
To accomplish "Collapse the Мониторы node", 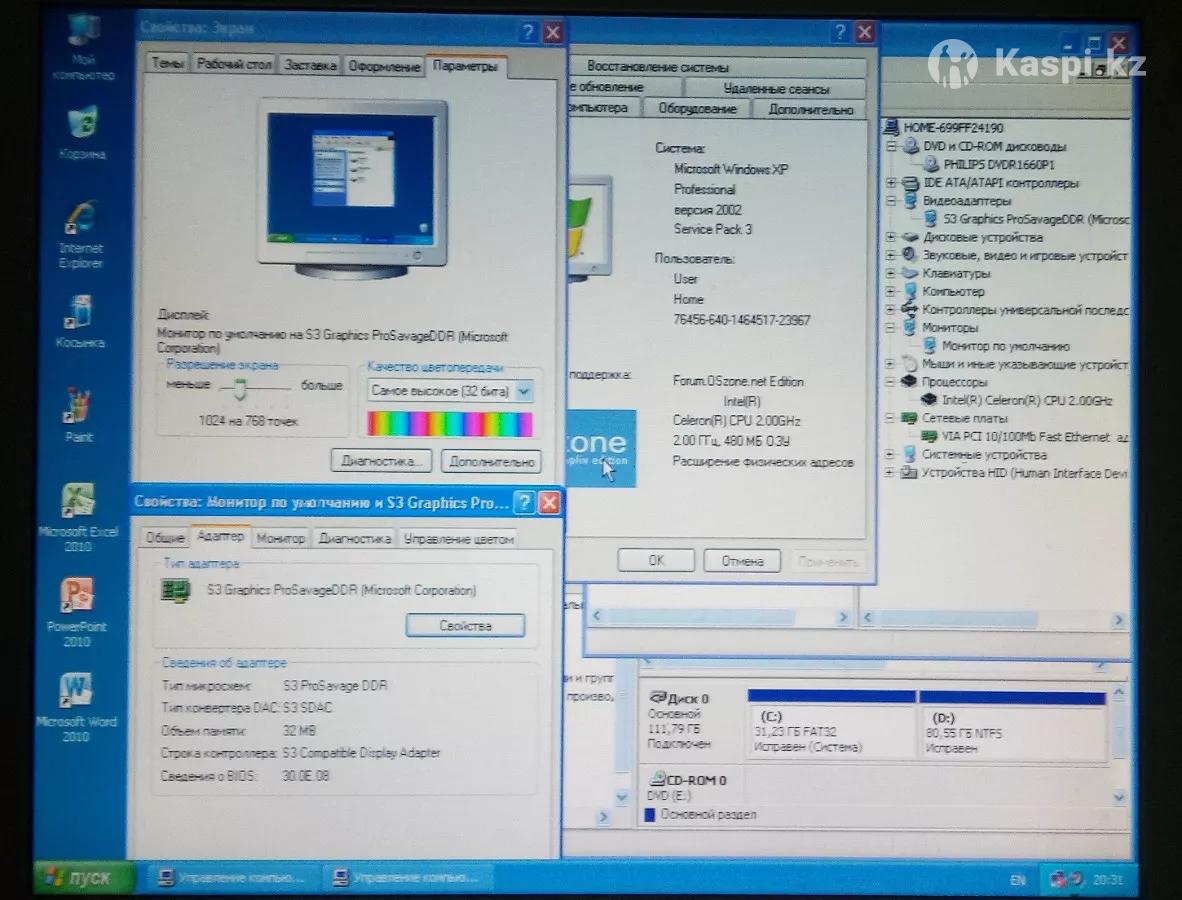I will point(891,327).
